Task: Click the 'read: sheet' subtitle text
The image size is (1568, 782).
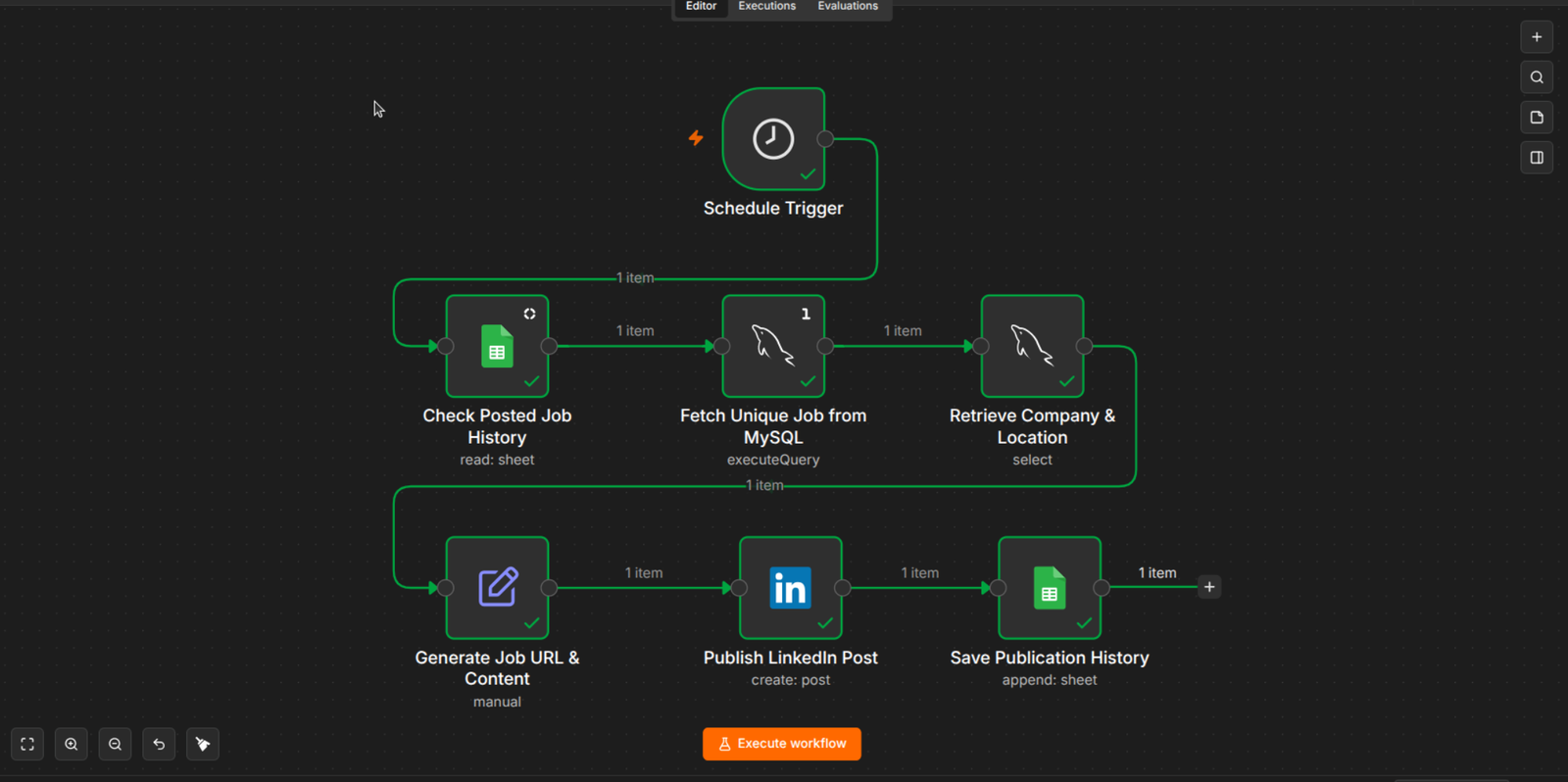Action: click(x=497, y=460)
